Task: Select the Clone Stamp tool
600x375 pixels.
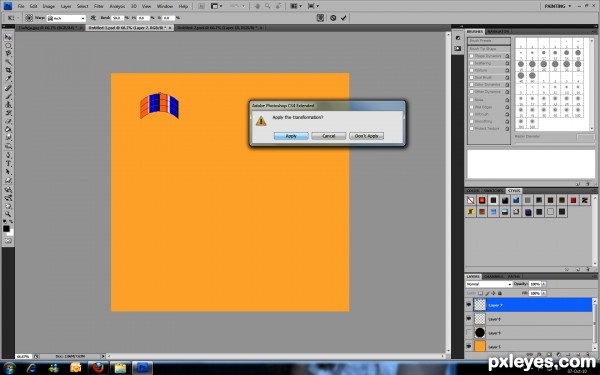Action: pyautogui.click(x=8, y=104)
